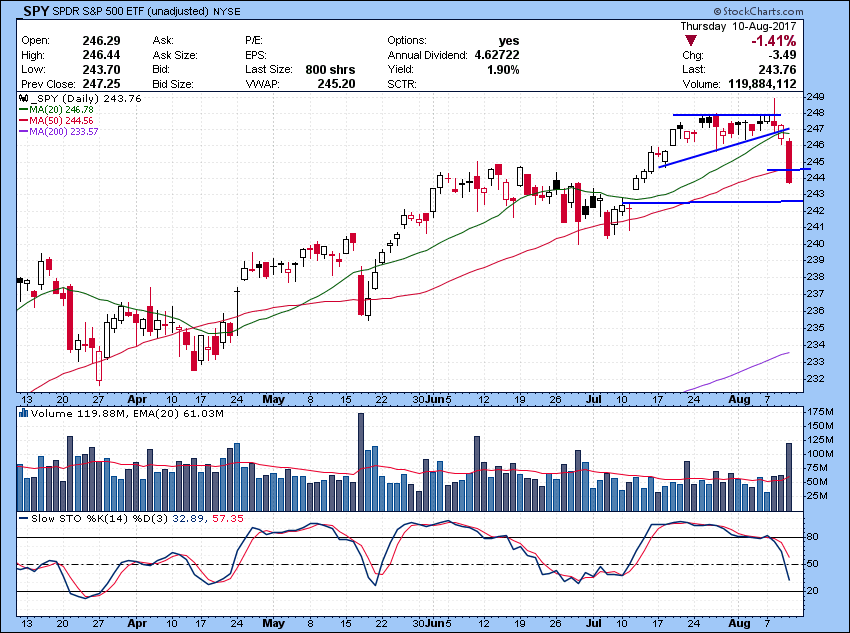Screen dimensions: 850x633
Task: Click the Chg value -3.49
Action: click(781, 55)
